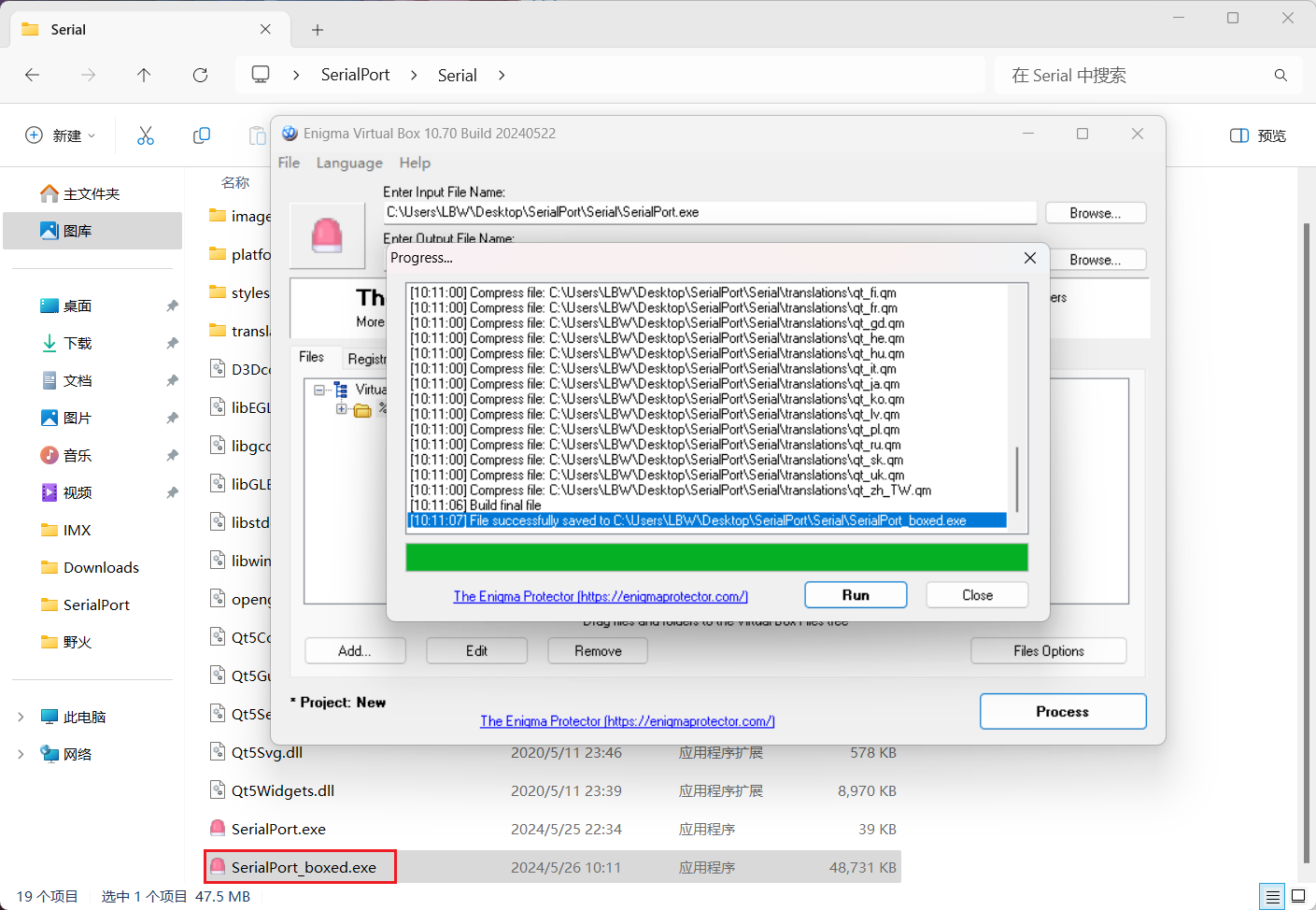Click the Run button in Progress dialog
Viewport: 1316px width, 910px height.
pyautogui.click(x=856, y=595)
